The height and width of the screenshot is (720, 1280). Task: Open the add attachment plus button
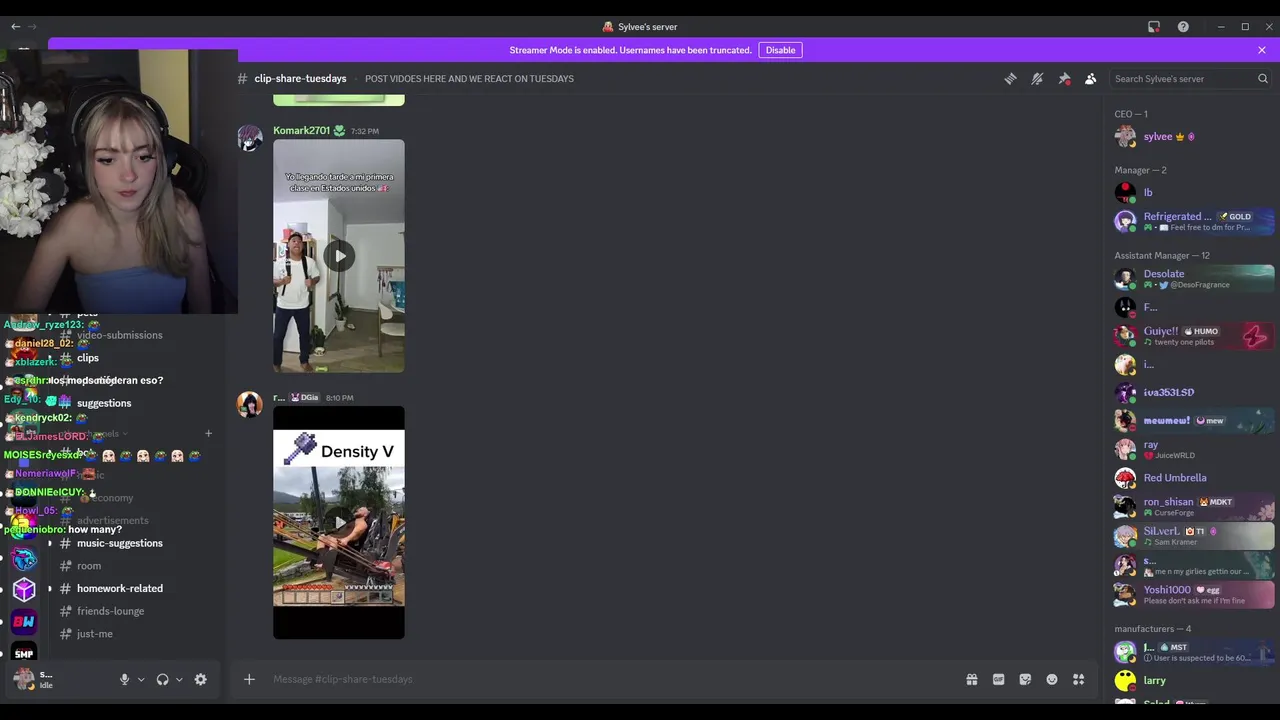tap(249, 679)
